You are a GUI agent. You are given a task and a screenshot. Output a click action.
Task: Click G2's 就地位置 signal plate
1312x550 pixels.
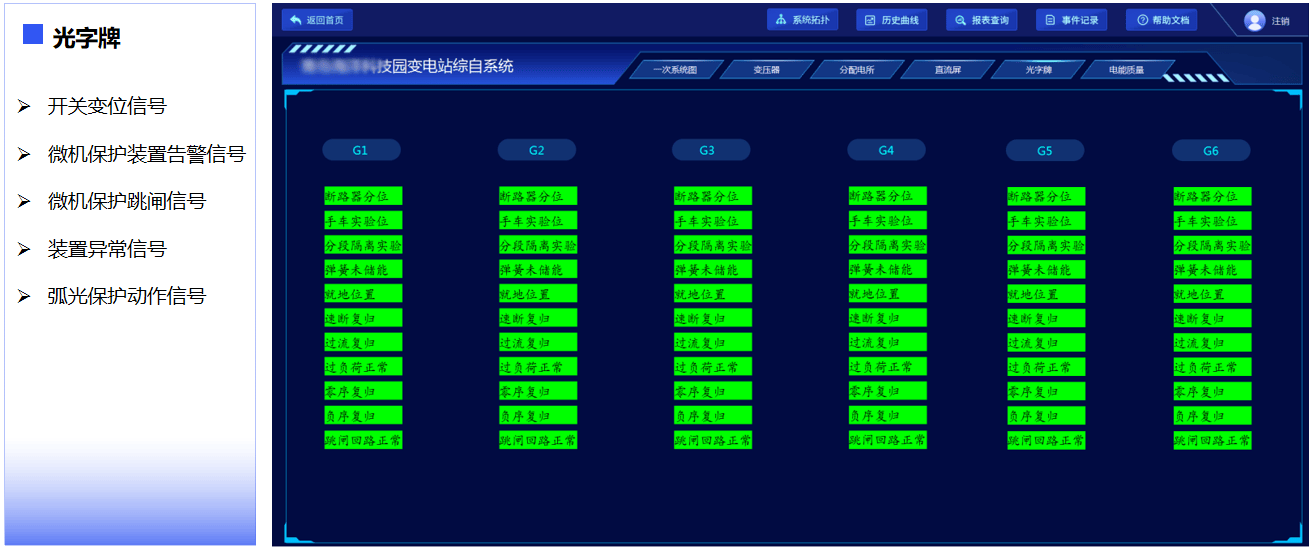[x=538, y=294]
